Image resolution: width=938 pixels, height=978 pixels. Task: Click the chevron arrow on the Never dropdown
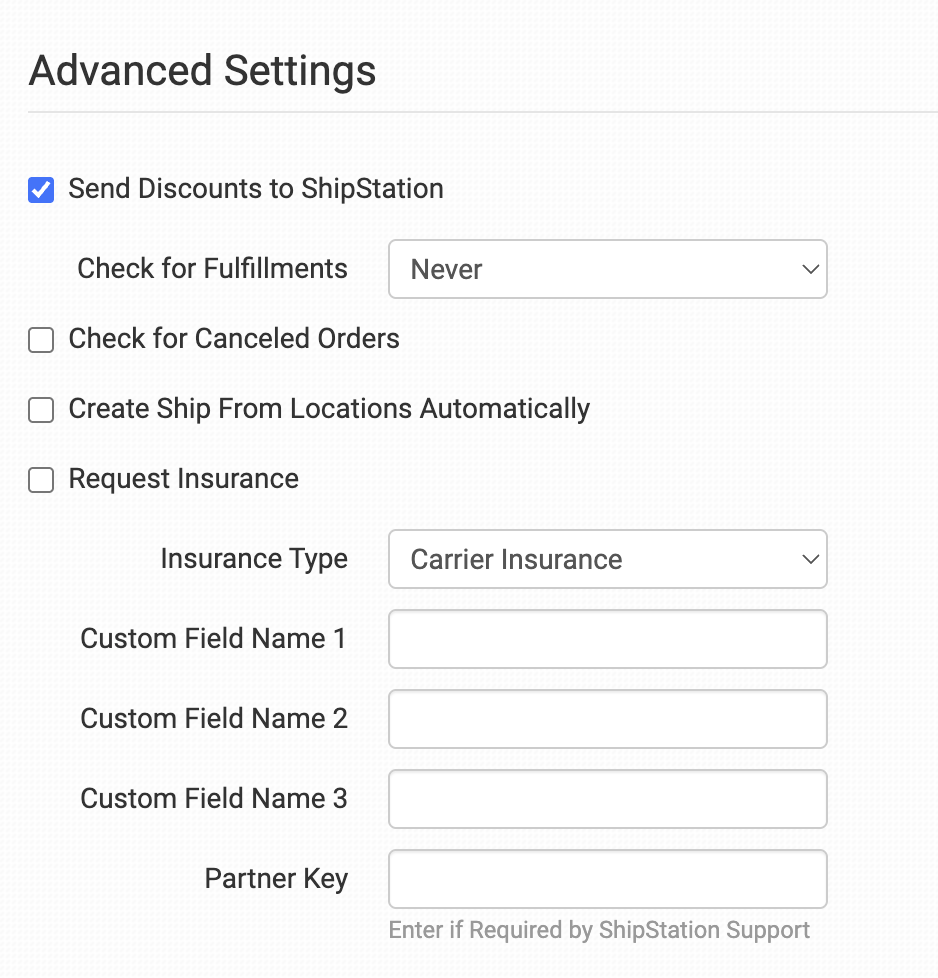[x=810, y=269]
